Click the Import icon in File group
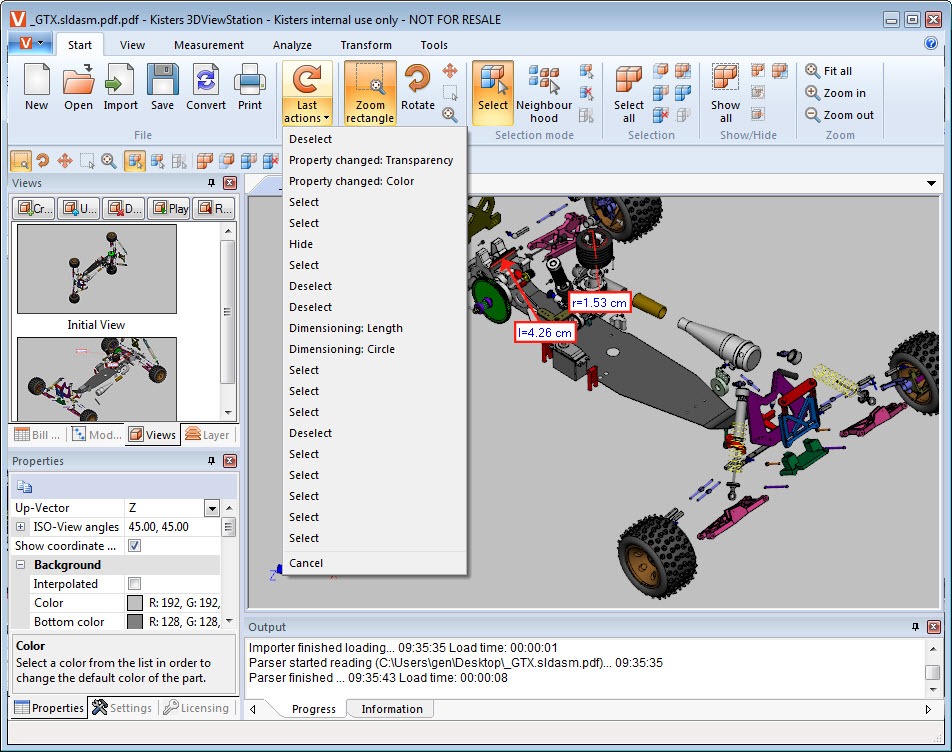This screenshot has width=952, height=752. [120, 88]
